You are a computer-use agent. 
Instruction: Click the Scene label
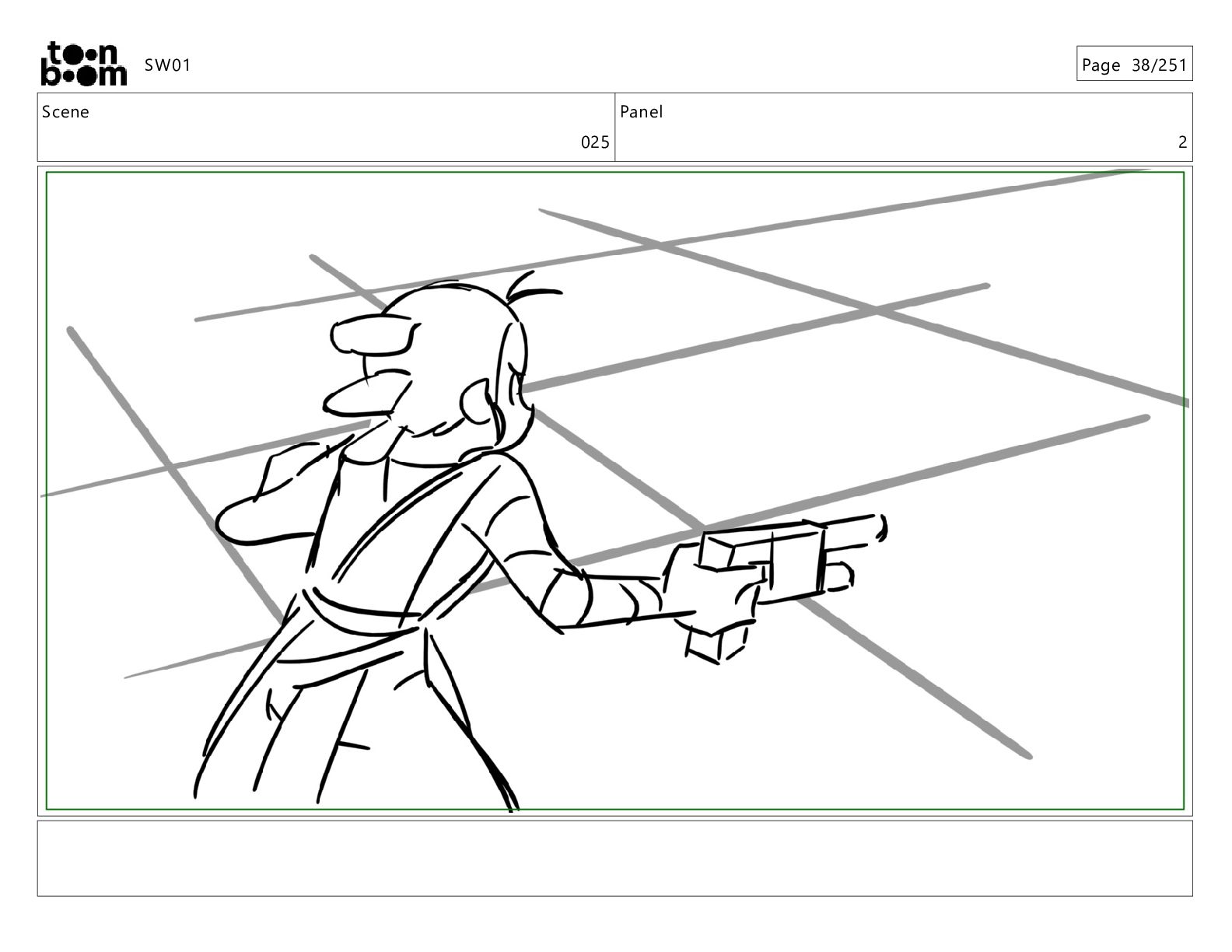[65, 112]
